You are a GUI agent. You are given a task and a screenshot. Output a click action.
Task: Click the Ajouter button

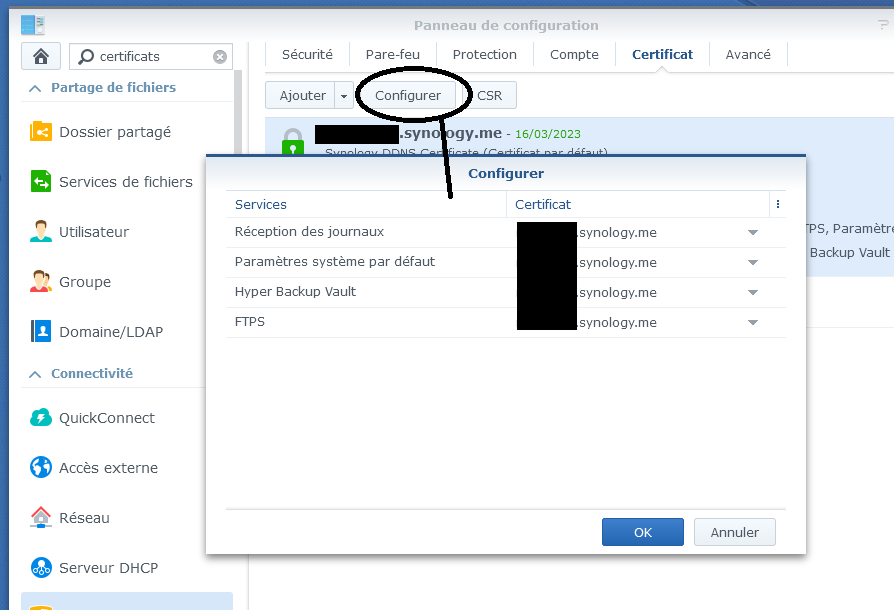[300, 95]
